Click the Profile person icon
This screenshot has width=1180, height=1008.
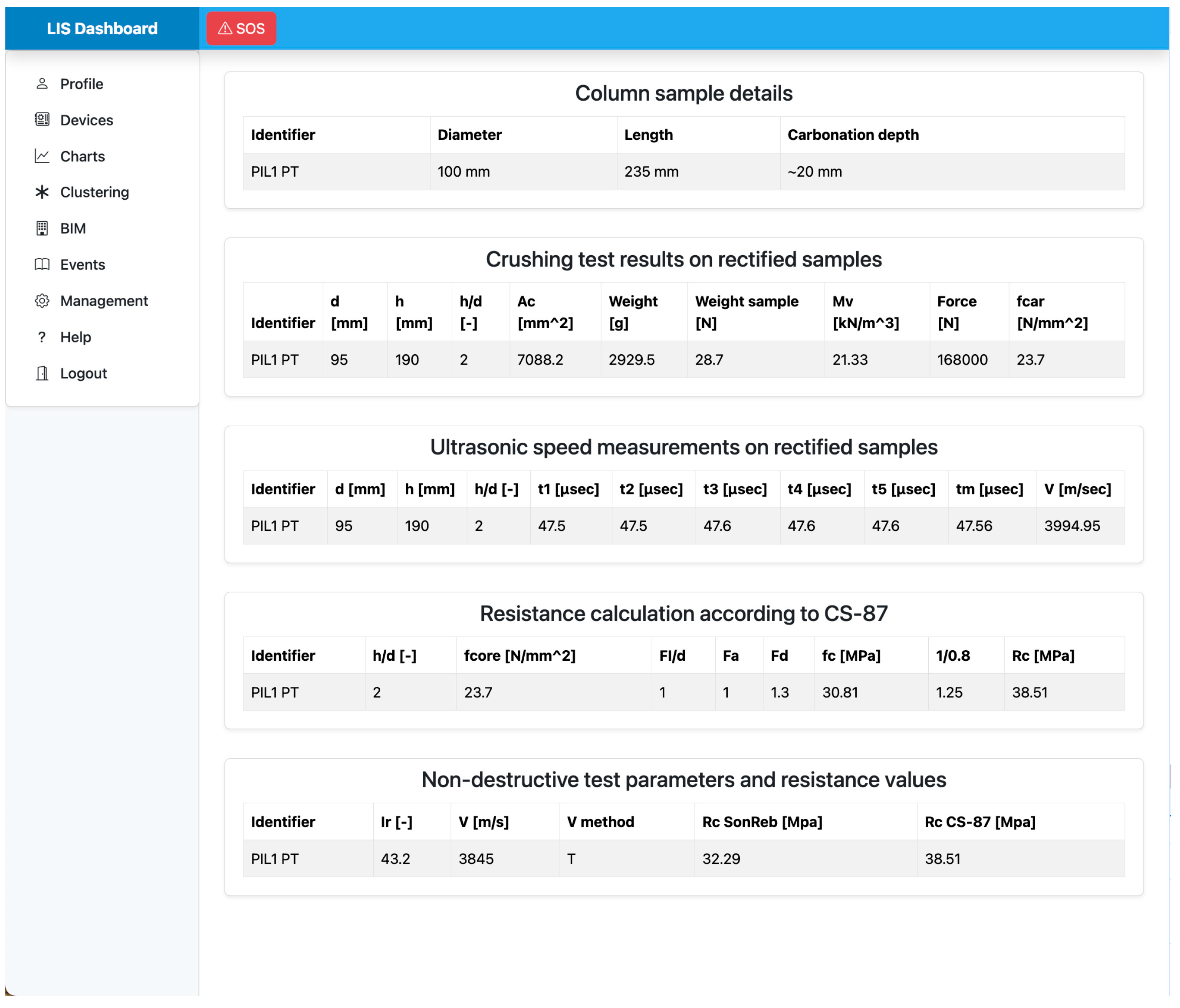tap(42, 84)
